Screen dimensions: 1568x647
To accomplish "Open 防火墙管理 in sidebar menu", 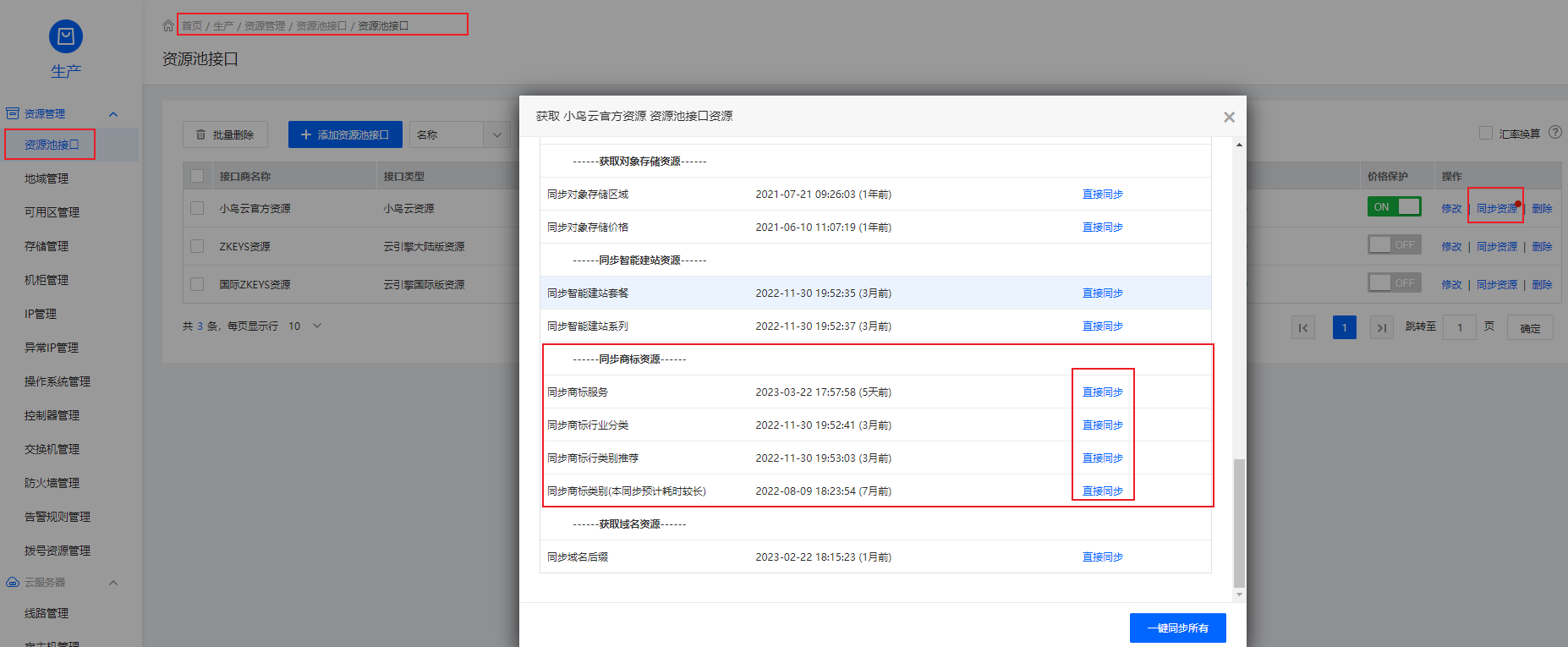I will [x=52, y=483].
